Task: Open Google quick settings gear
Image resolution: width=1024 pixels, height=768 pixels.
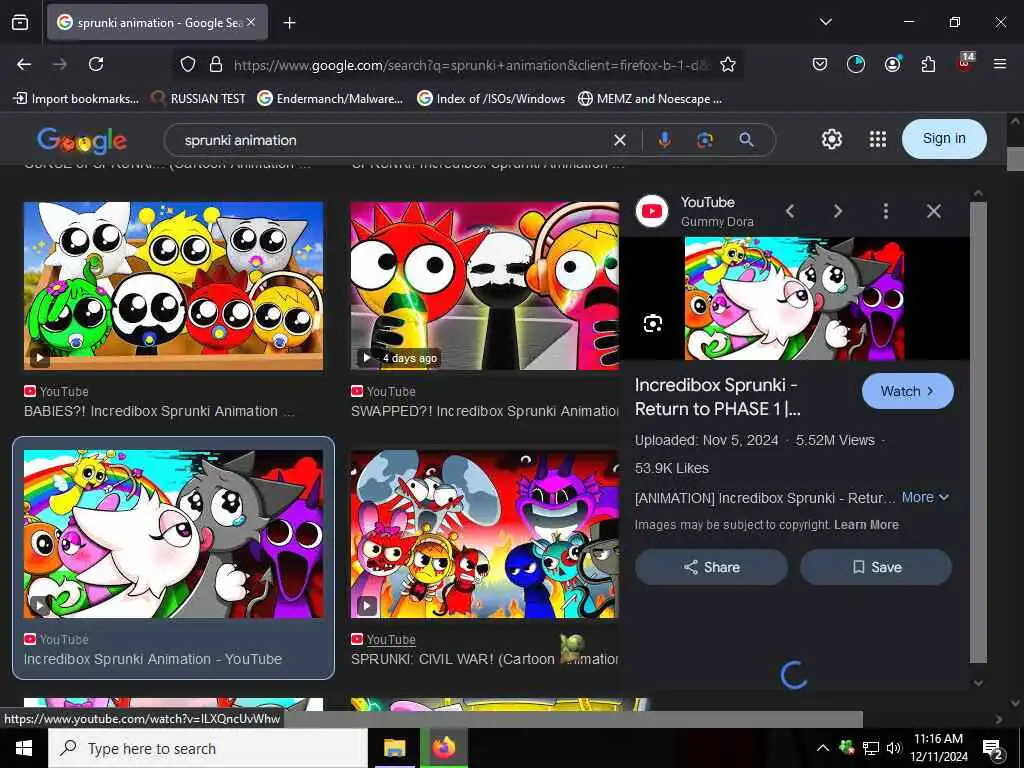Action: pos(831,139)
